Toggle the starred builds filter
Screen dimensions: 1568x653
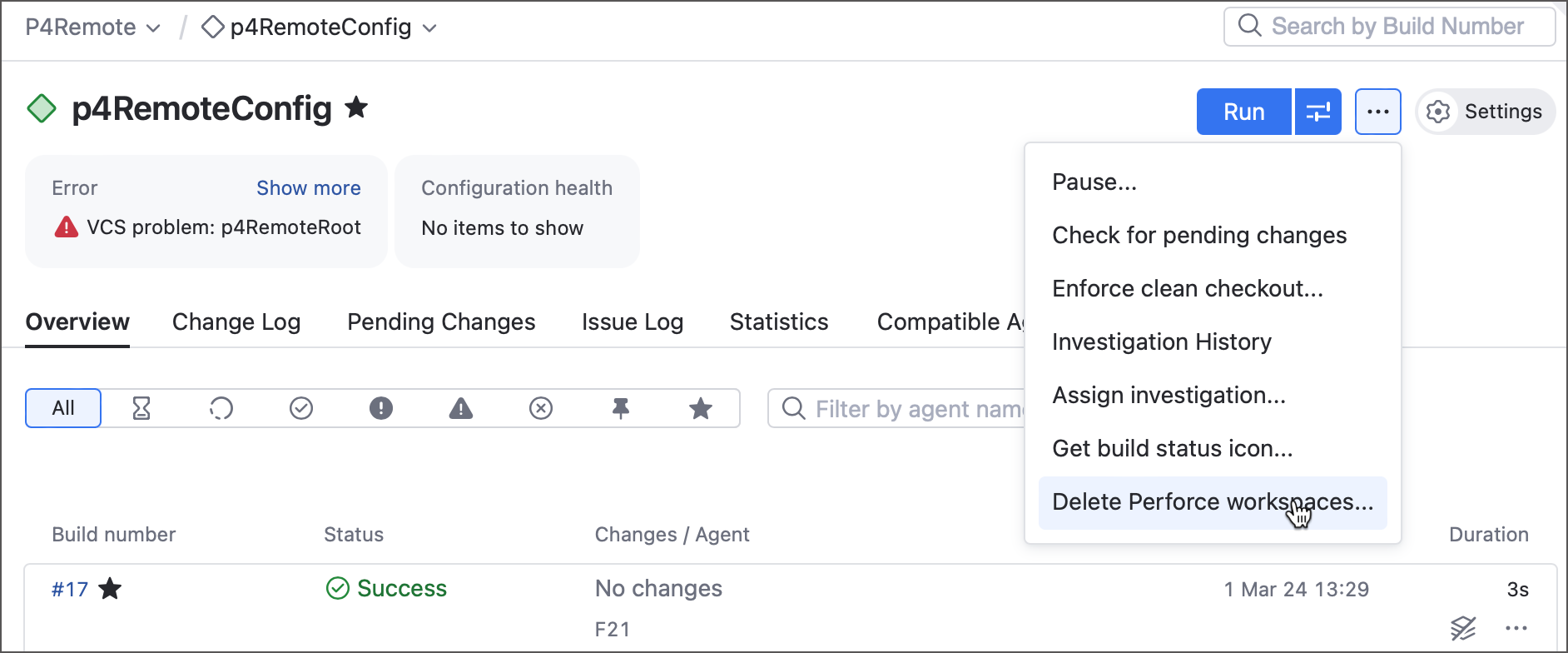click(700, 408)
